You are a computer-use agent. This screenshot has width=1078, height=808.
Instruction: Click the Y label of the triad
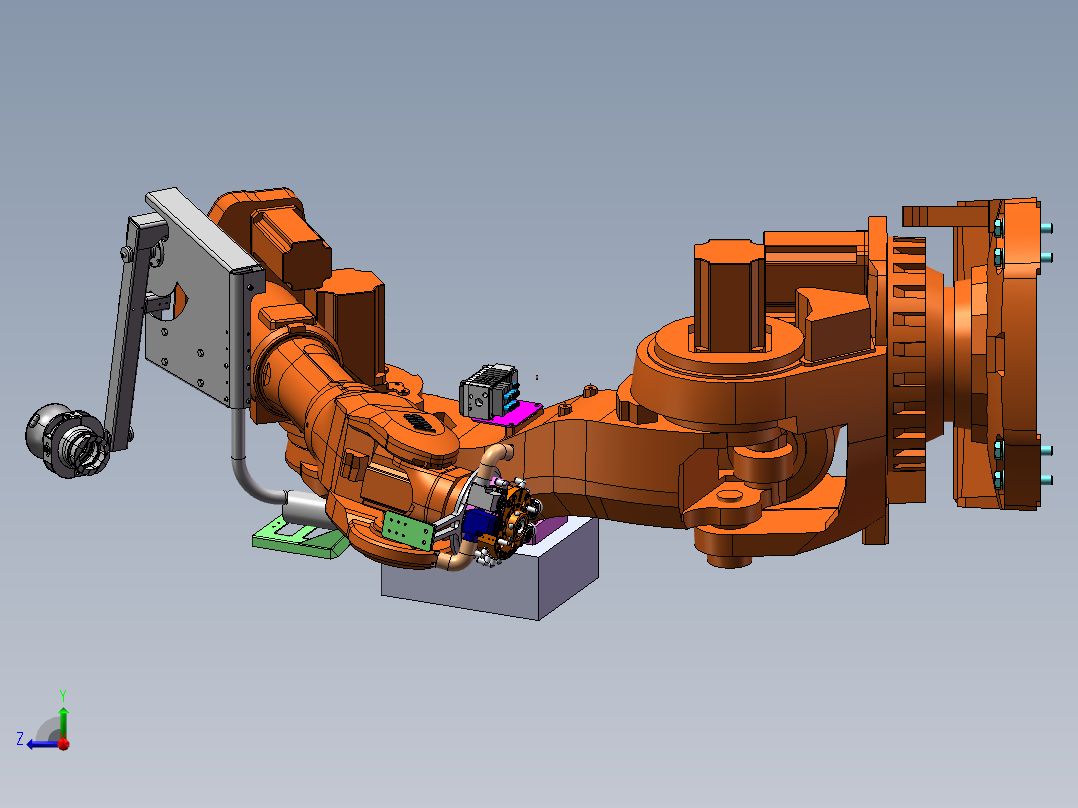(63, 695)
